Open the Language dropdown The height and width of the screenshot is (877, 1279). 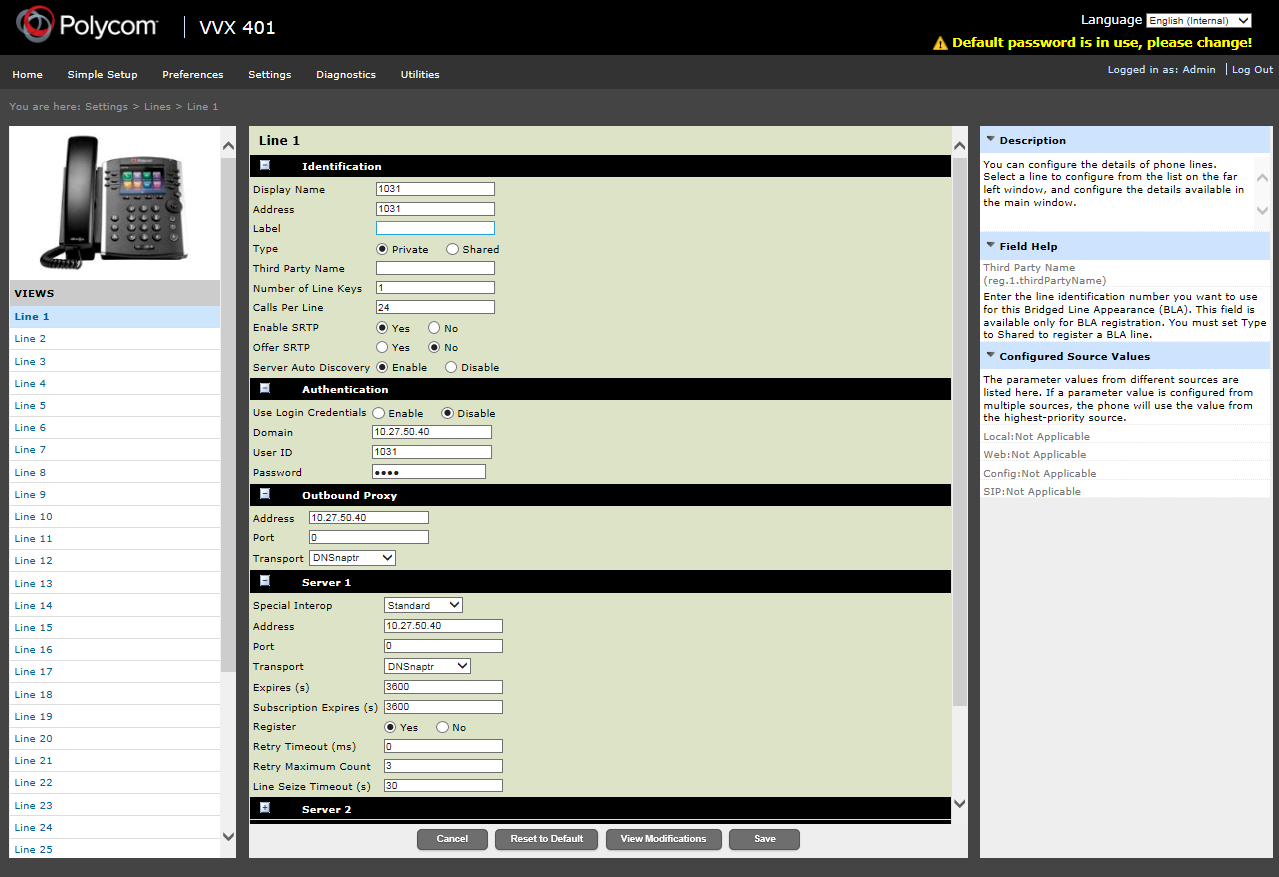point(1198,20)
